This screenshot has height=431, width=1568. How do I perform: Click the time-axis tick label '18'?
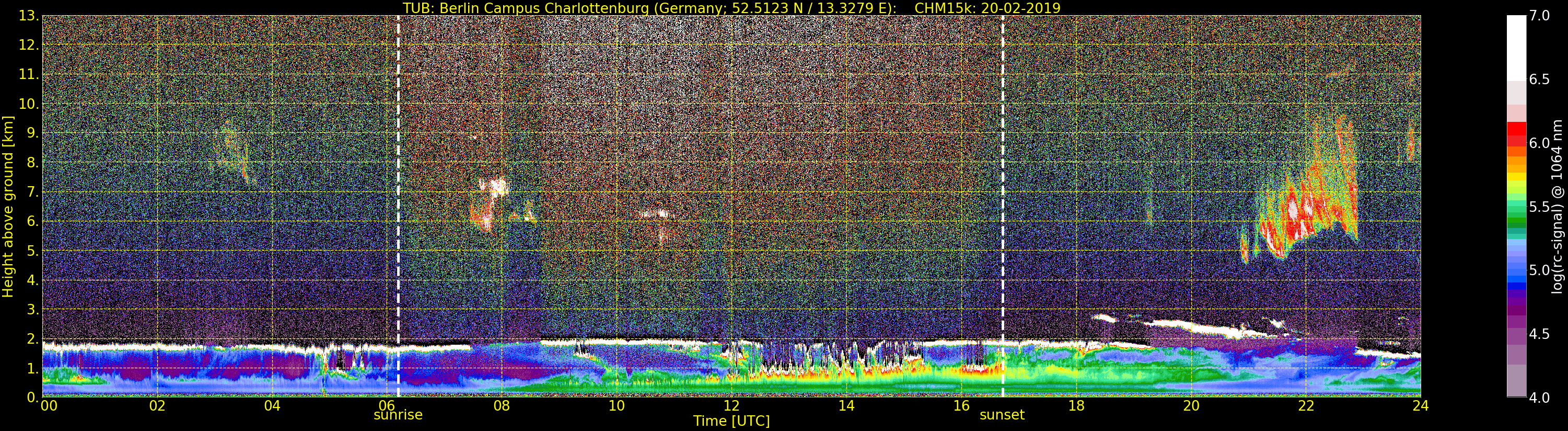(x=1076, y=405)
